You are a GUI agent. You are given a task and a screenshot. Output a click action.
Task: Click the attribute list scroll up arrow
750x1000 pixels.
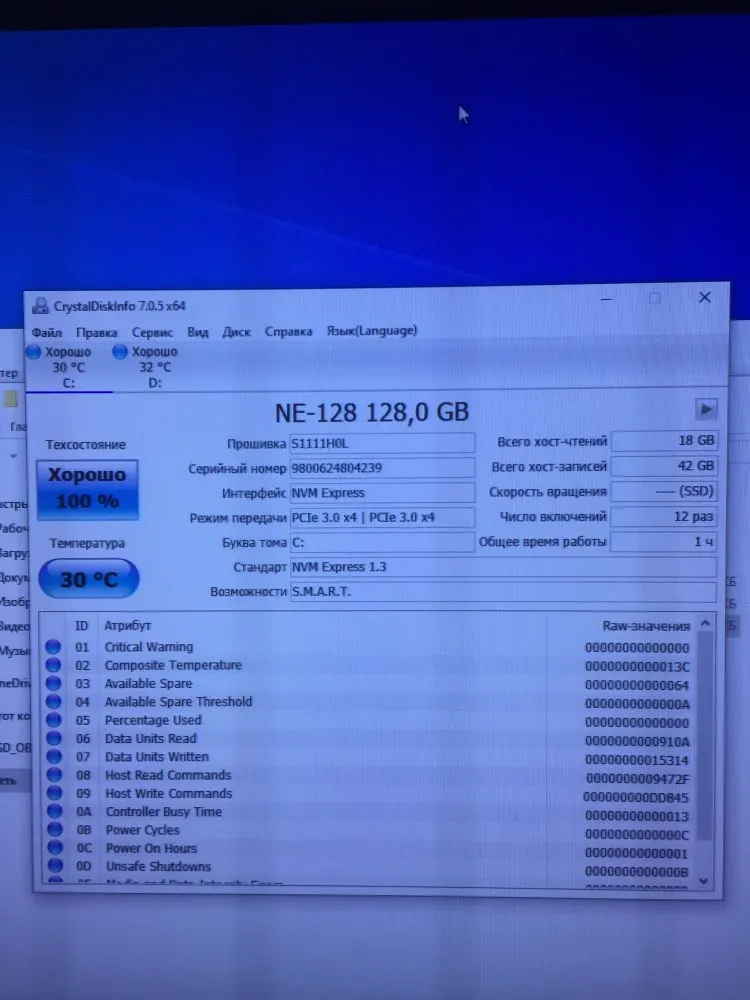coord(705,623)
